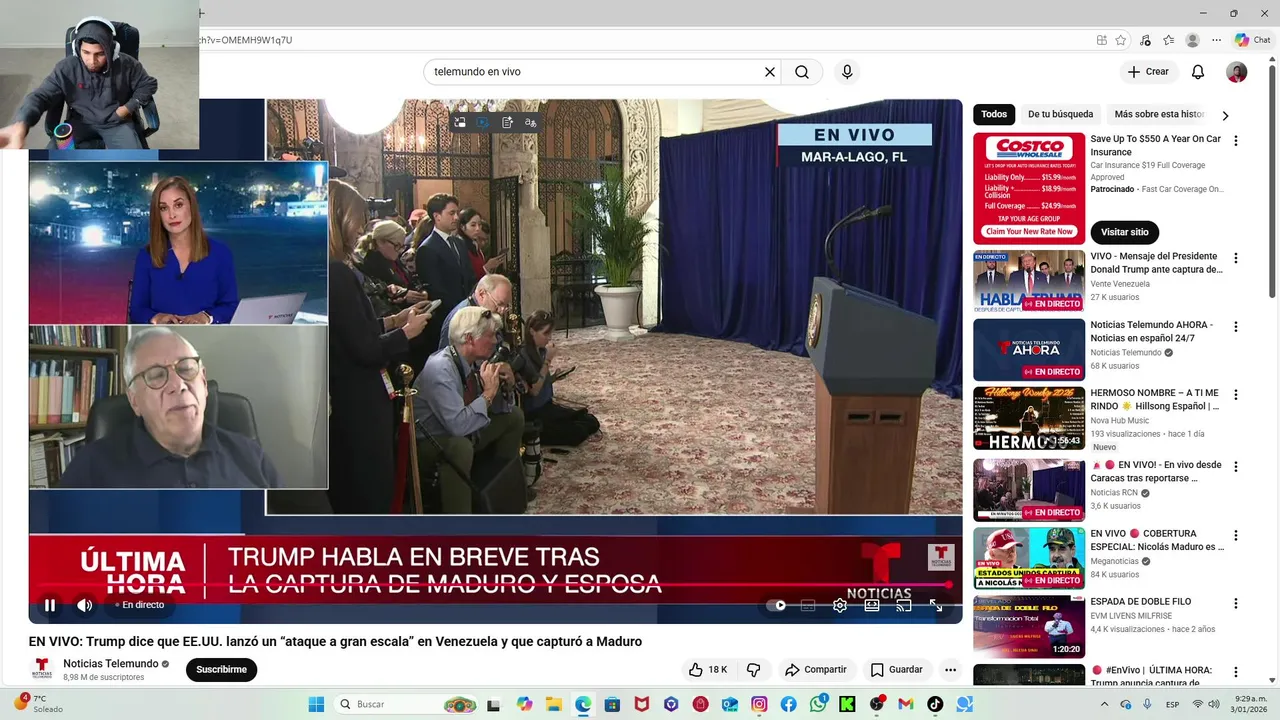Show more filter chips with arrow
This screenshot has height=720, width=1280.
click(x=1225, y=115)
